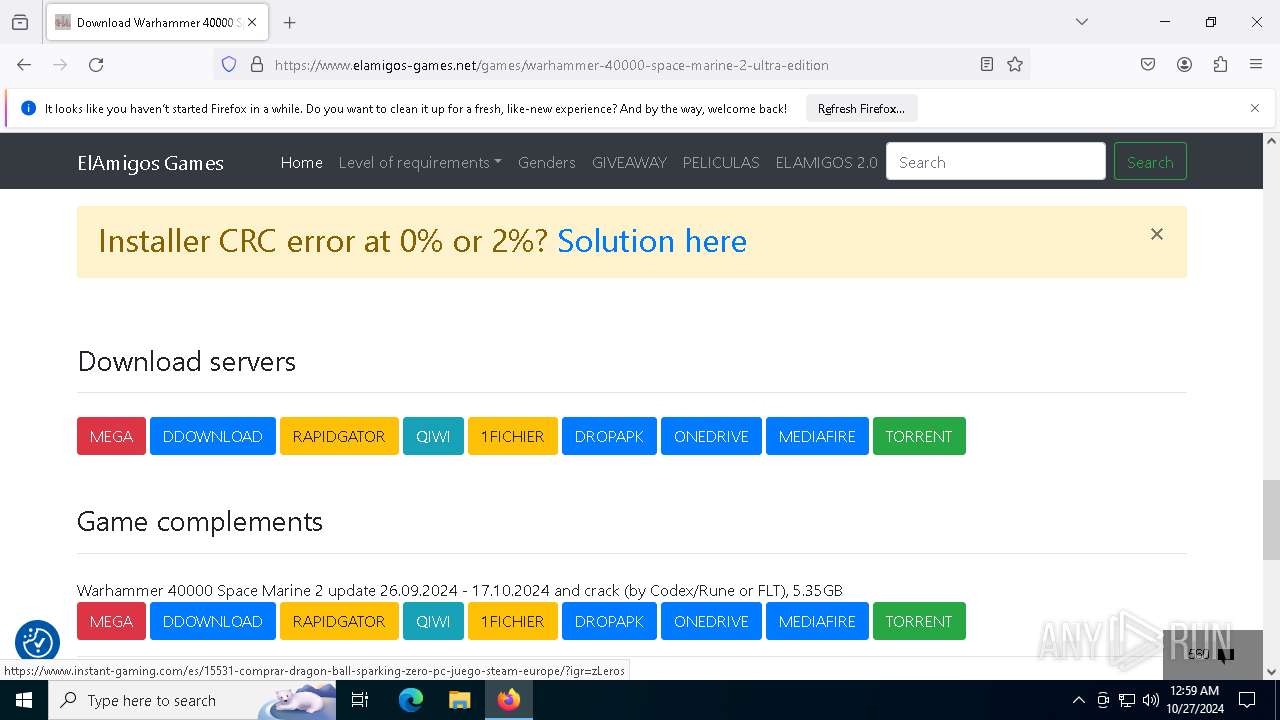The image size is (1280, 720).
Task: Close the Installer CRC error alert
Action: coord(1156,234)
